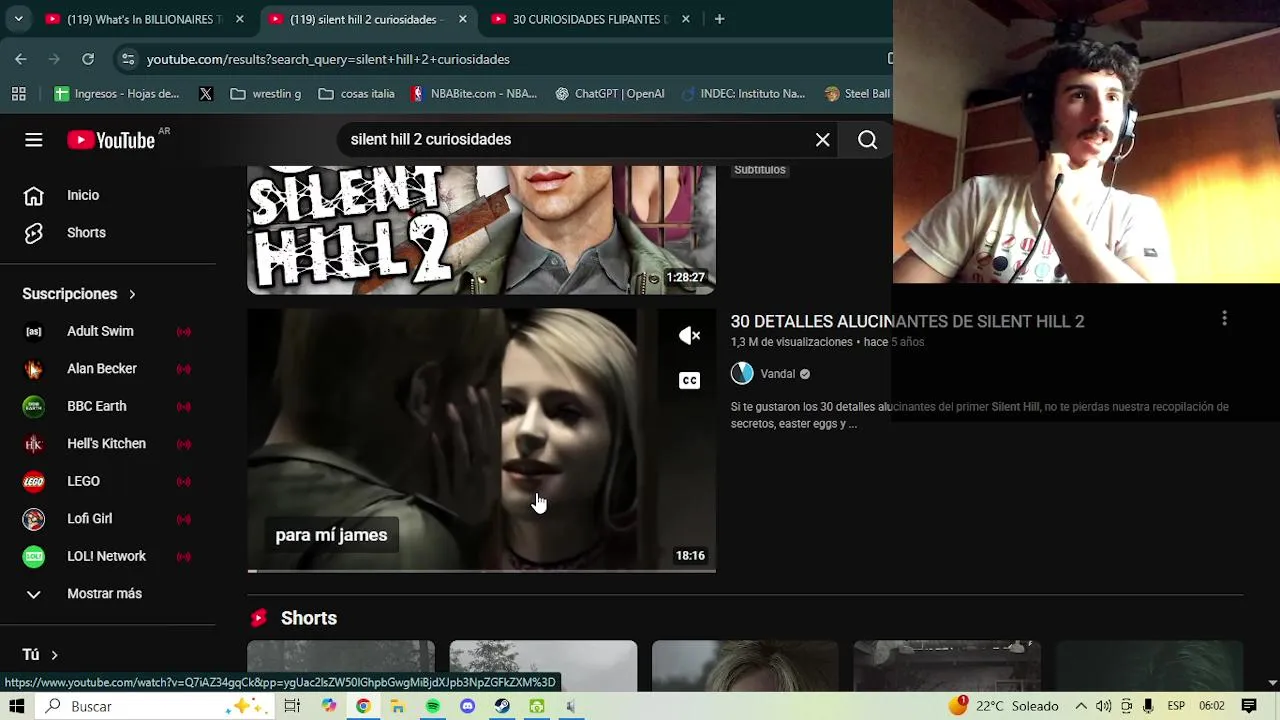
Task: Open the Vandal channel name
Action: point(777,374)
